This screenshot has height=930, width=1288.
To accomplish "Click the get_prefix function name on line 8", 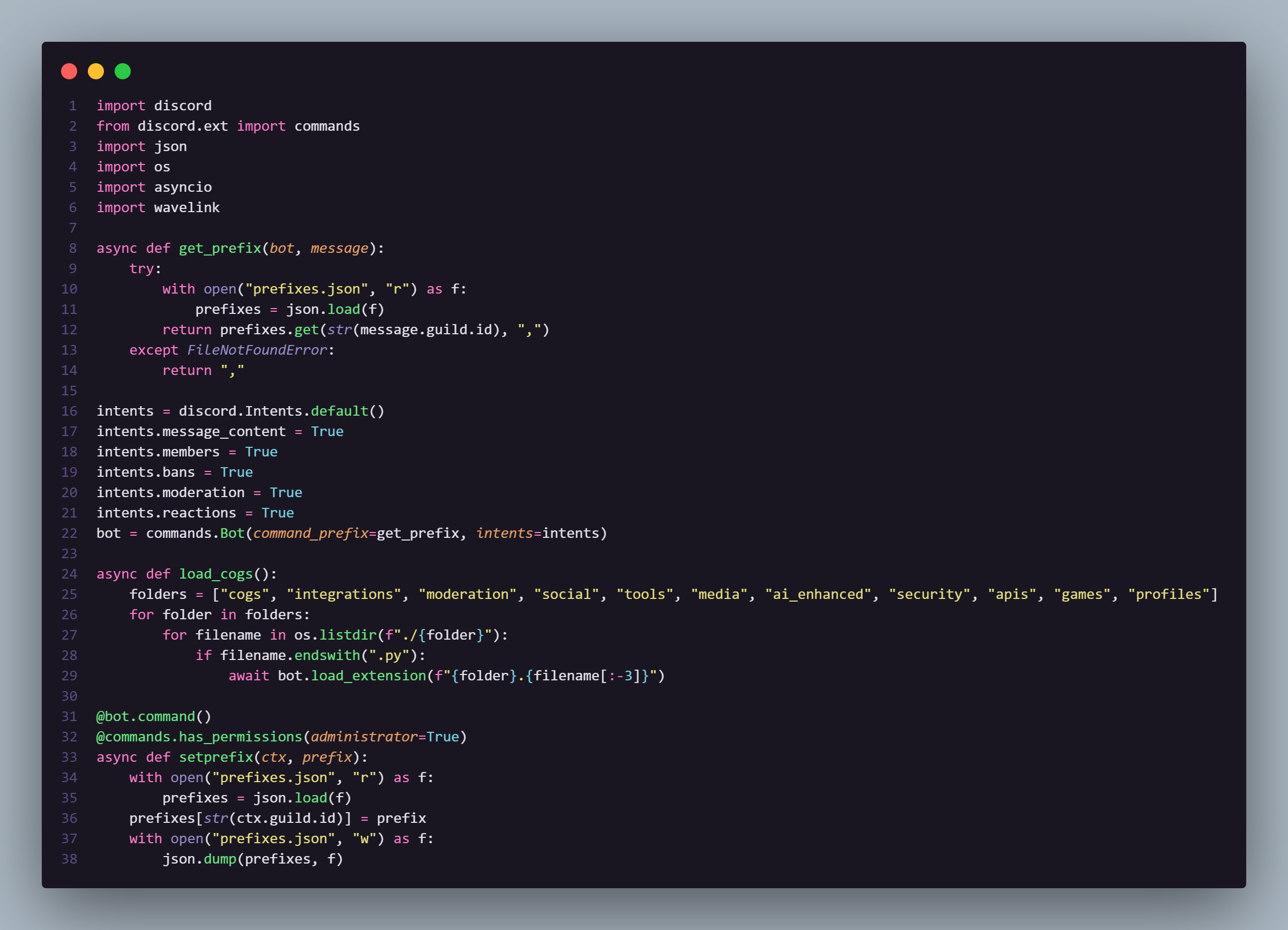I will coord(220,249).
